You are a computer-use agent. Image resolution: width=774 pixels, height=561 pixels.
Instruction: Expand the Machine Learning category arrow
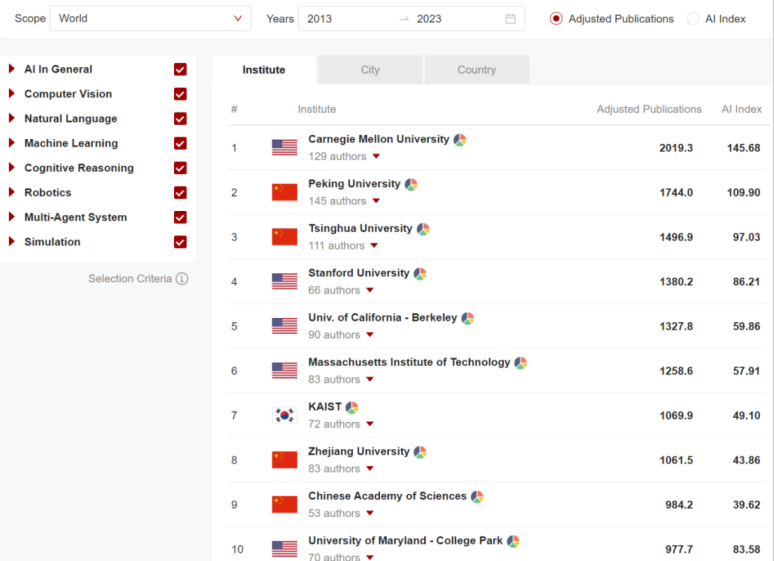click(x=11, y=143)
